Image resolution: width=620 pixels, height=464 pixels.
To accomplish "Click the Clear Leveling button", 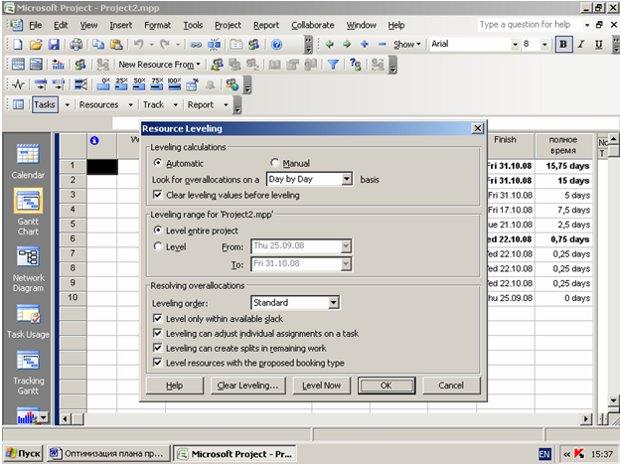I will (247, 385).
